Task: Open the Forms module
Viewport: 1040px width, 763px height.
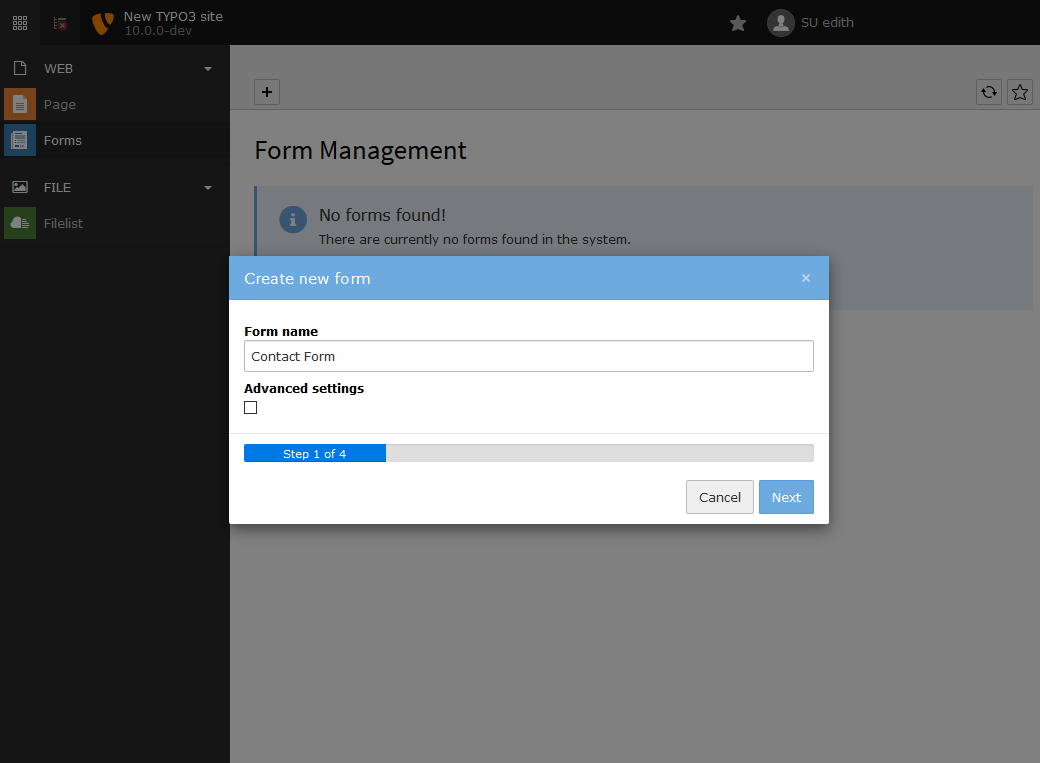Action: click(x=62, y=140)
